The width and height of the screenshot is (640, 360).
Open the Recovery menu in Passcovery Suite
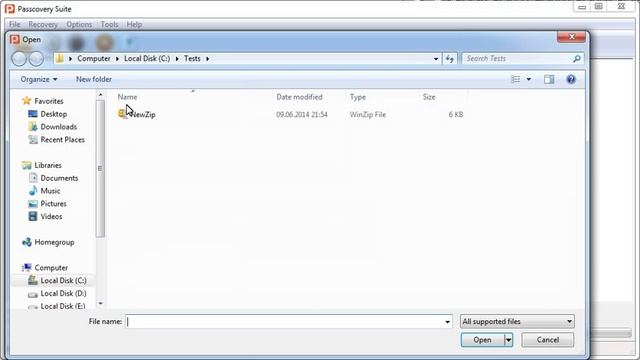43,24
